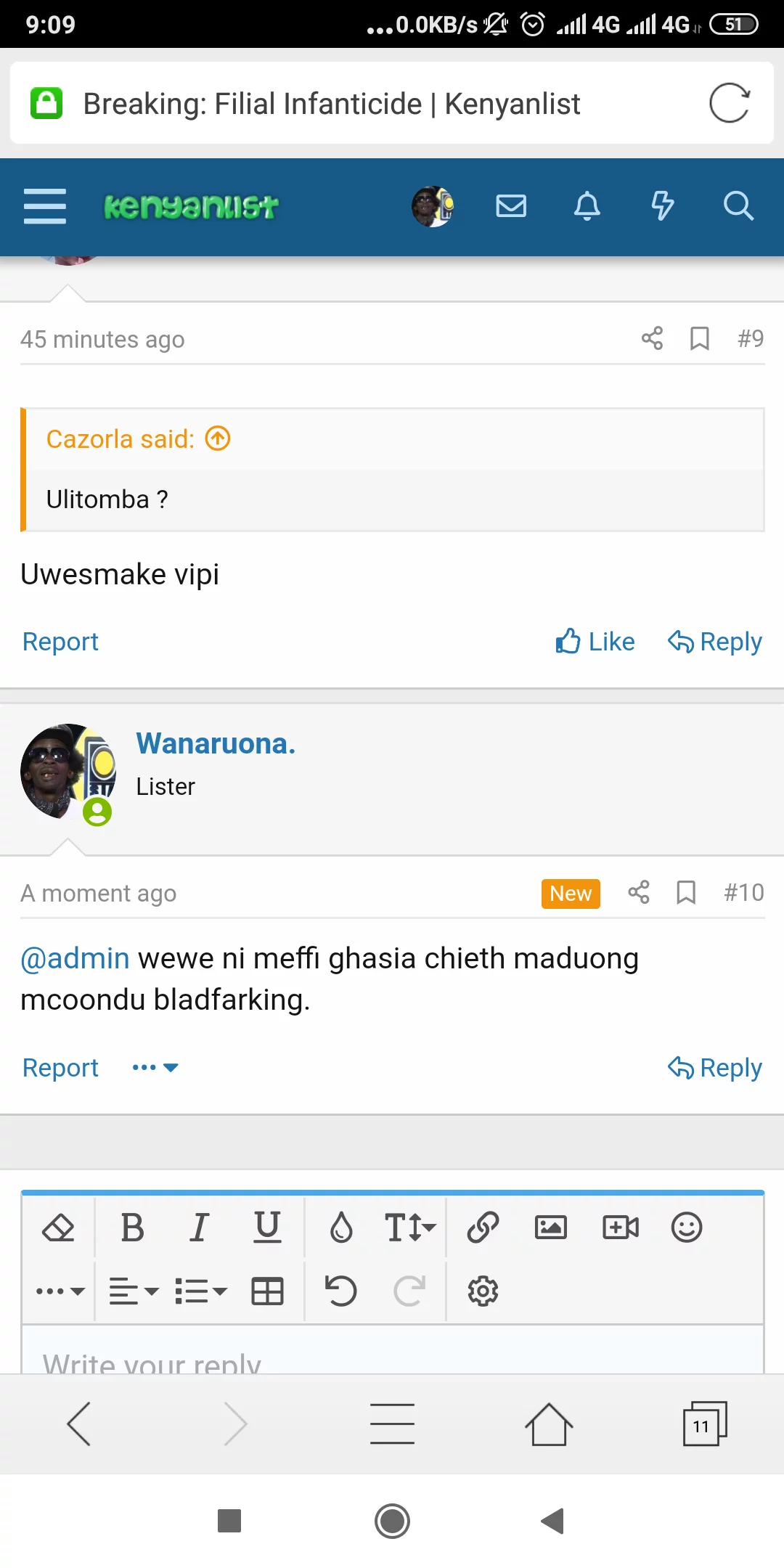784x1568 pixels.
Task: Toggle bold formatting in editor
Action: pyautogui.click(x=132, y=1228)
